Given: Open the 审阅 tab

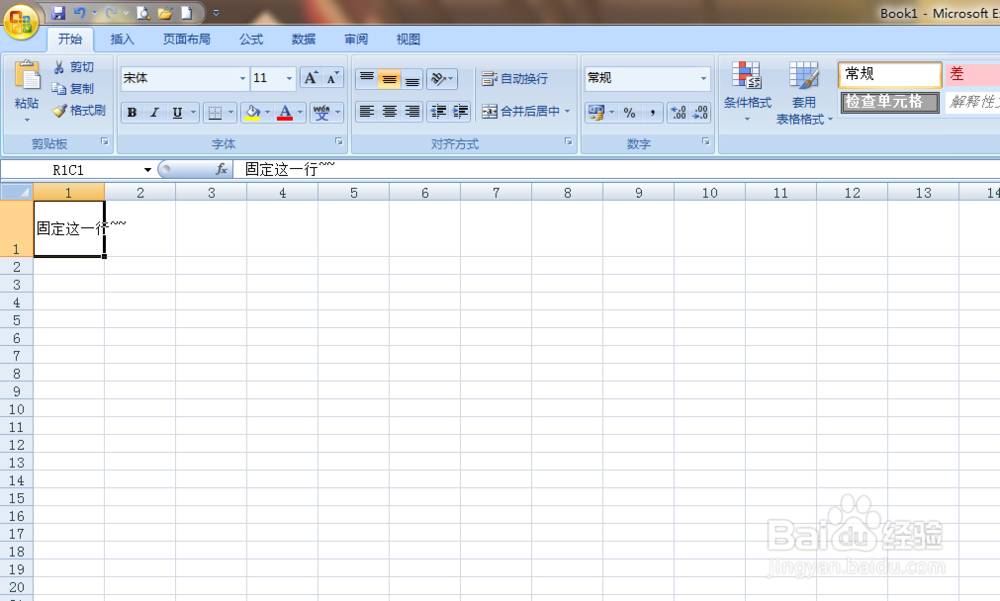Looking at the screenshot, I should pos(356,40).
